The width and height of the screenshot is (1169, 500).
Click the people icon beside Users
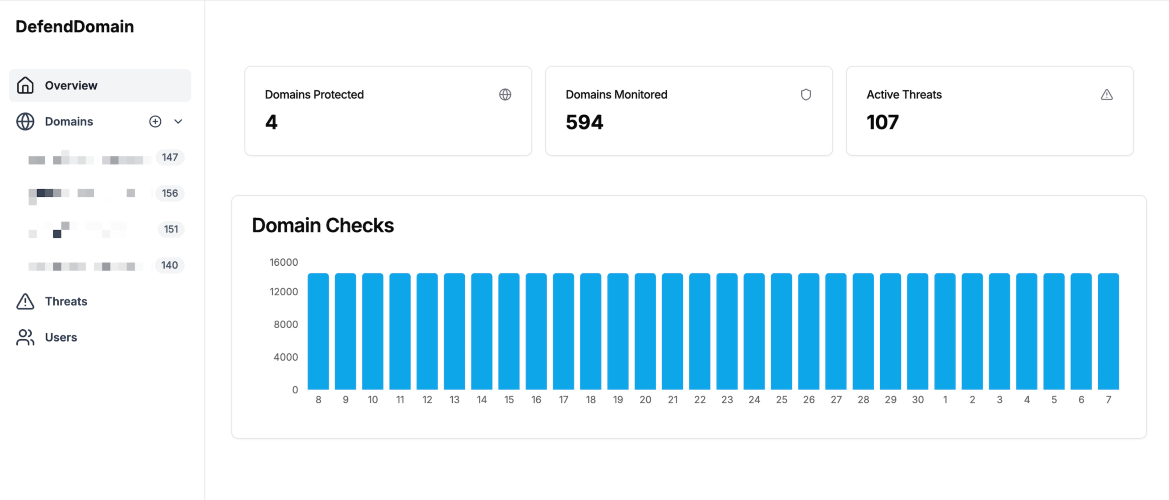point(25,338)
